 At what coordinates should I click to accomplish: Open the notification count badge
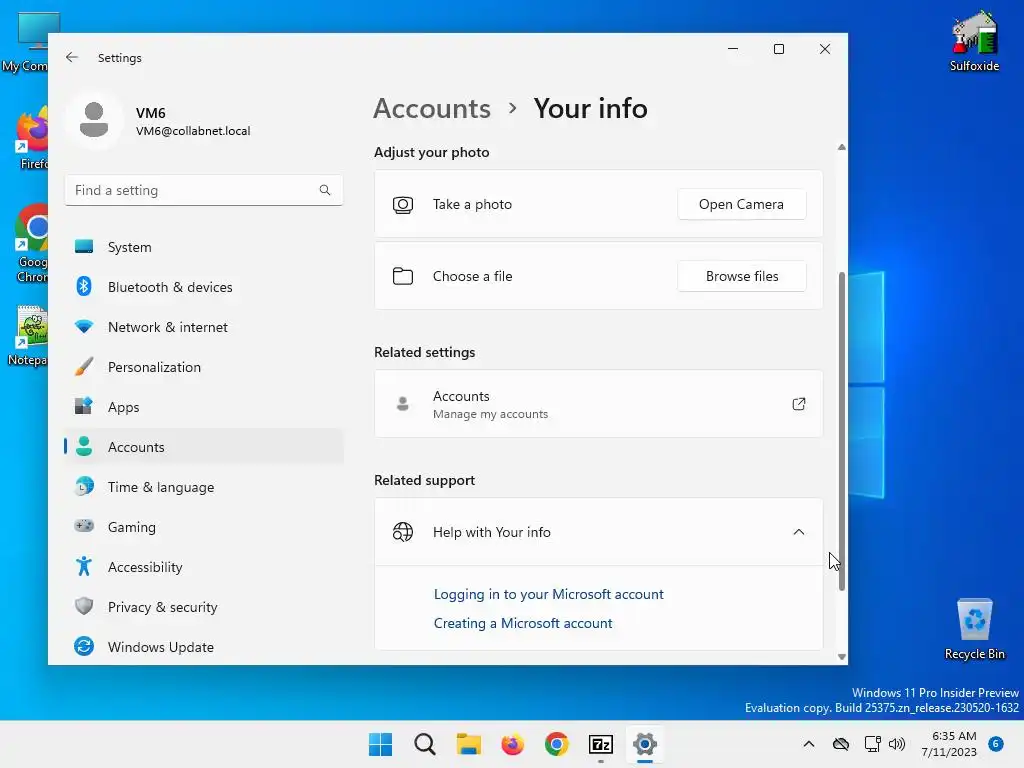(996, 743)
